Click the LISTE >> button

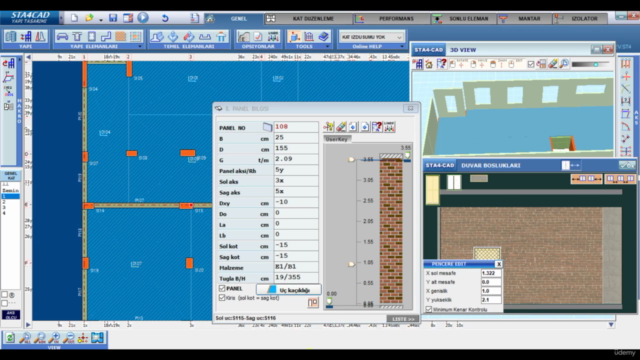coord(403,319)
